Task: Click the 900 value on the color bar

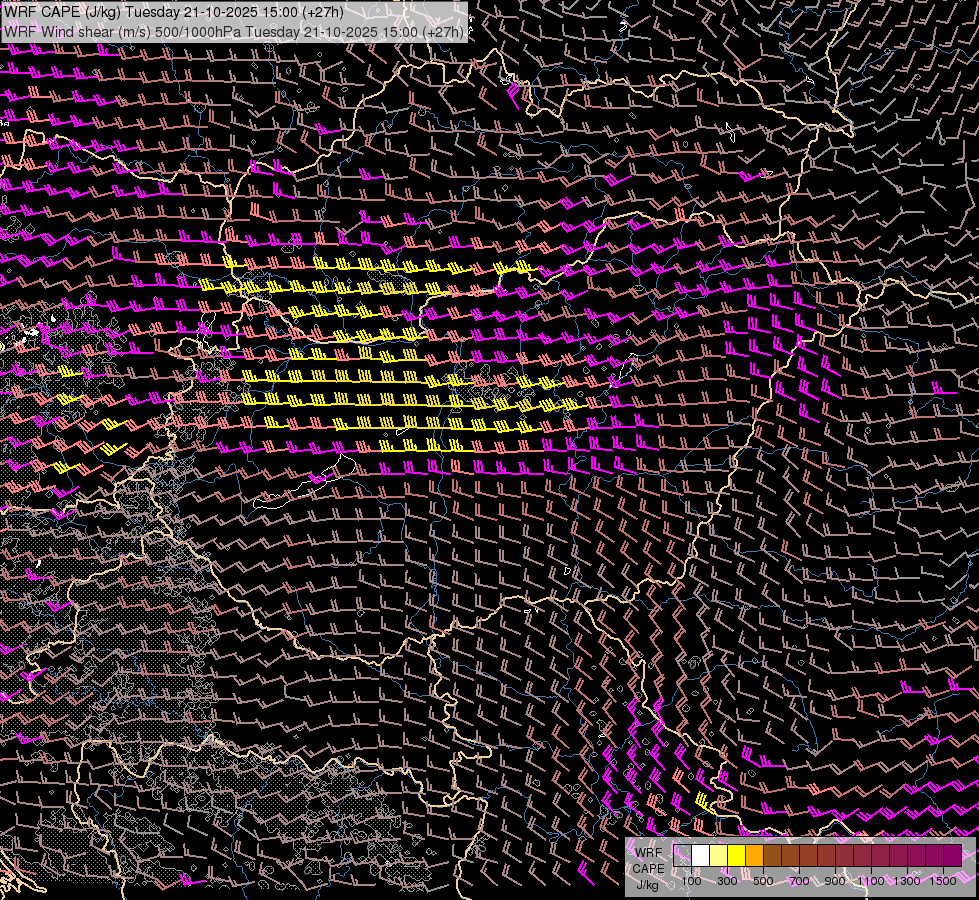Action: pyautogui.click(x=835, y=881)
